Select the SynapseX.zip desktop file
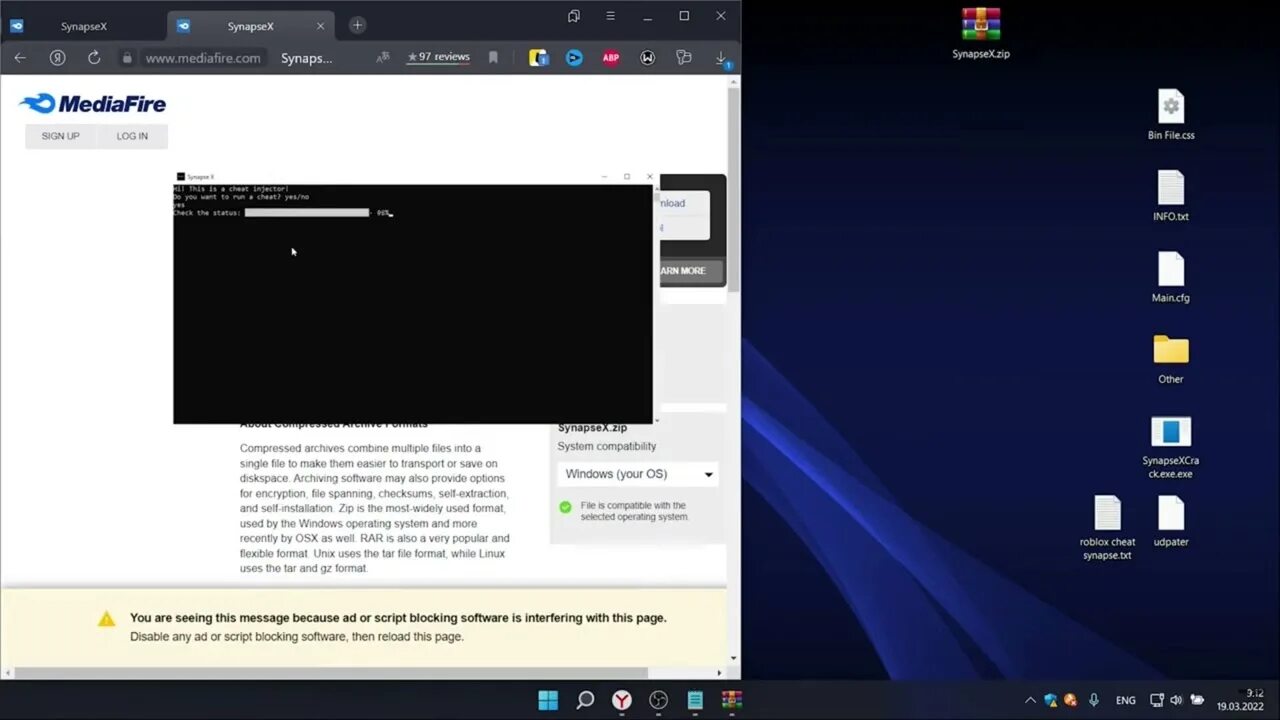 (981, 33)
